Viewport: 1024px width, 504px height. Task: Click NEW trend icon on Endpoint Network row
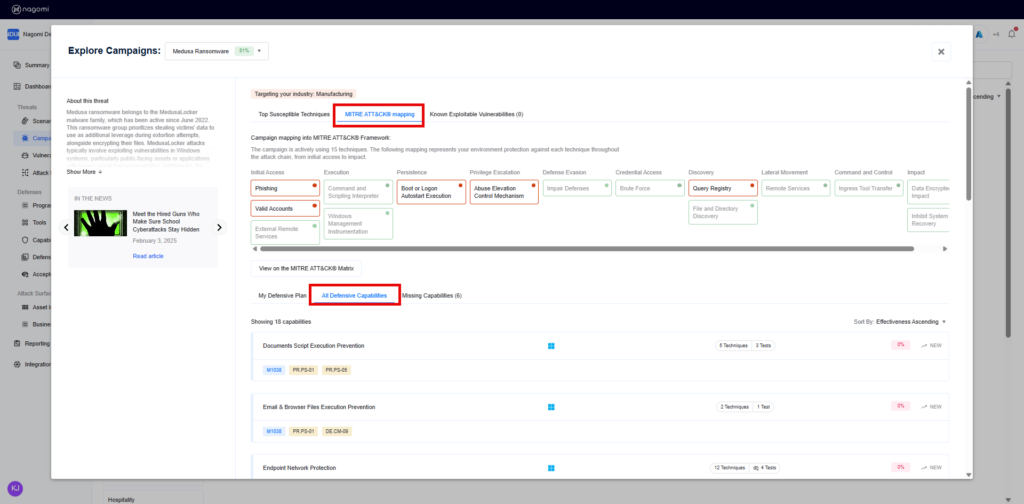pos(924,467)
